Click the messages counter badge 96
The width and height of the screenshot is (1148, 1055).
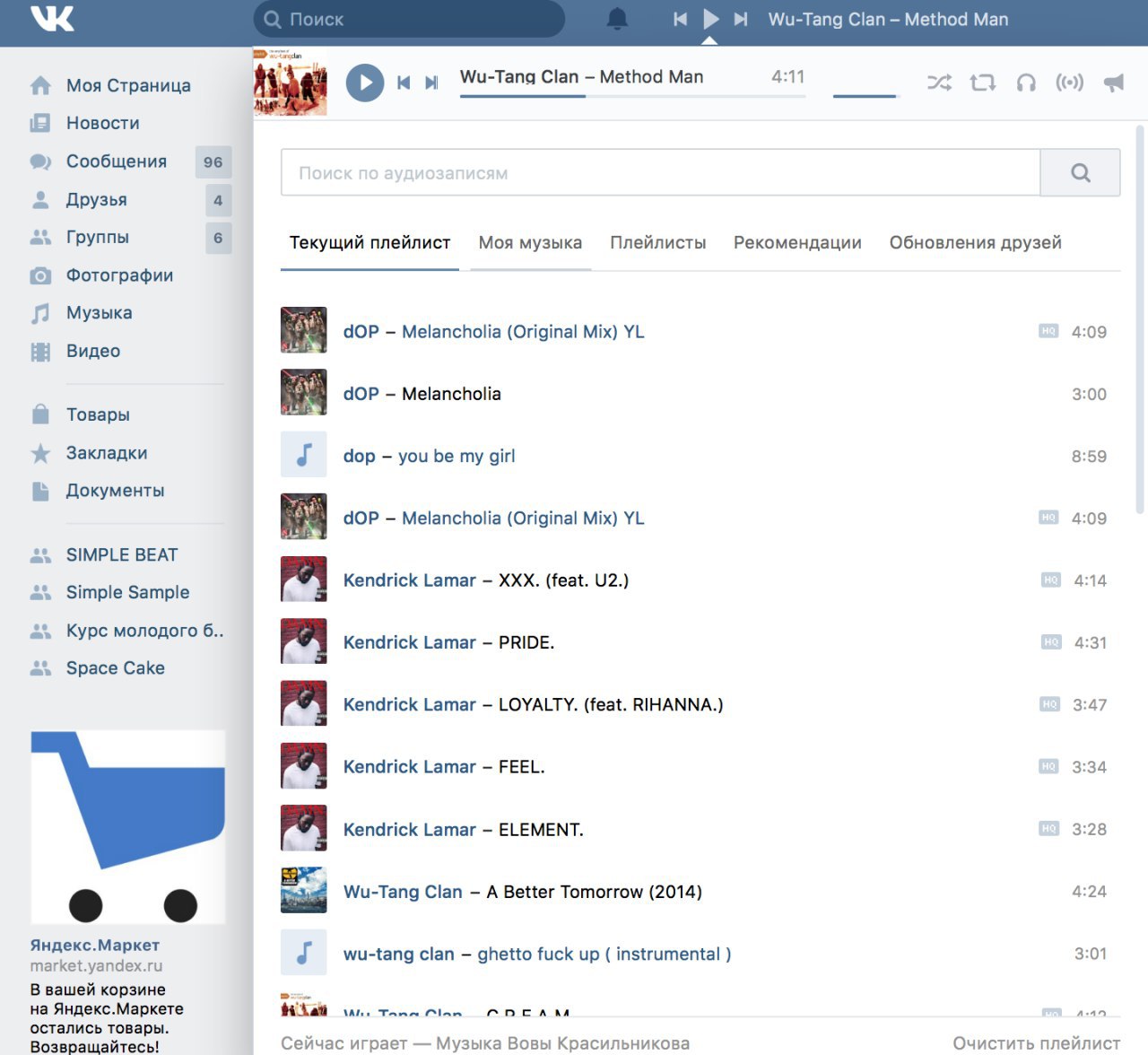coord(213,162)
